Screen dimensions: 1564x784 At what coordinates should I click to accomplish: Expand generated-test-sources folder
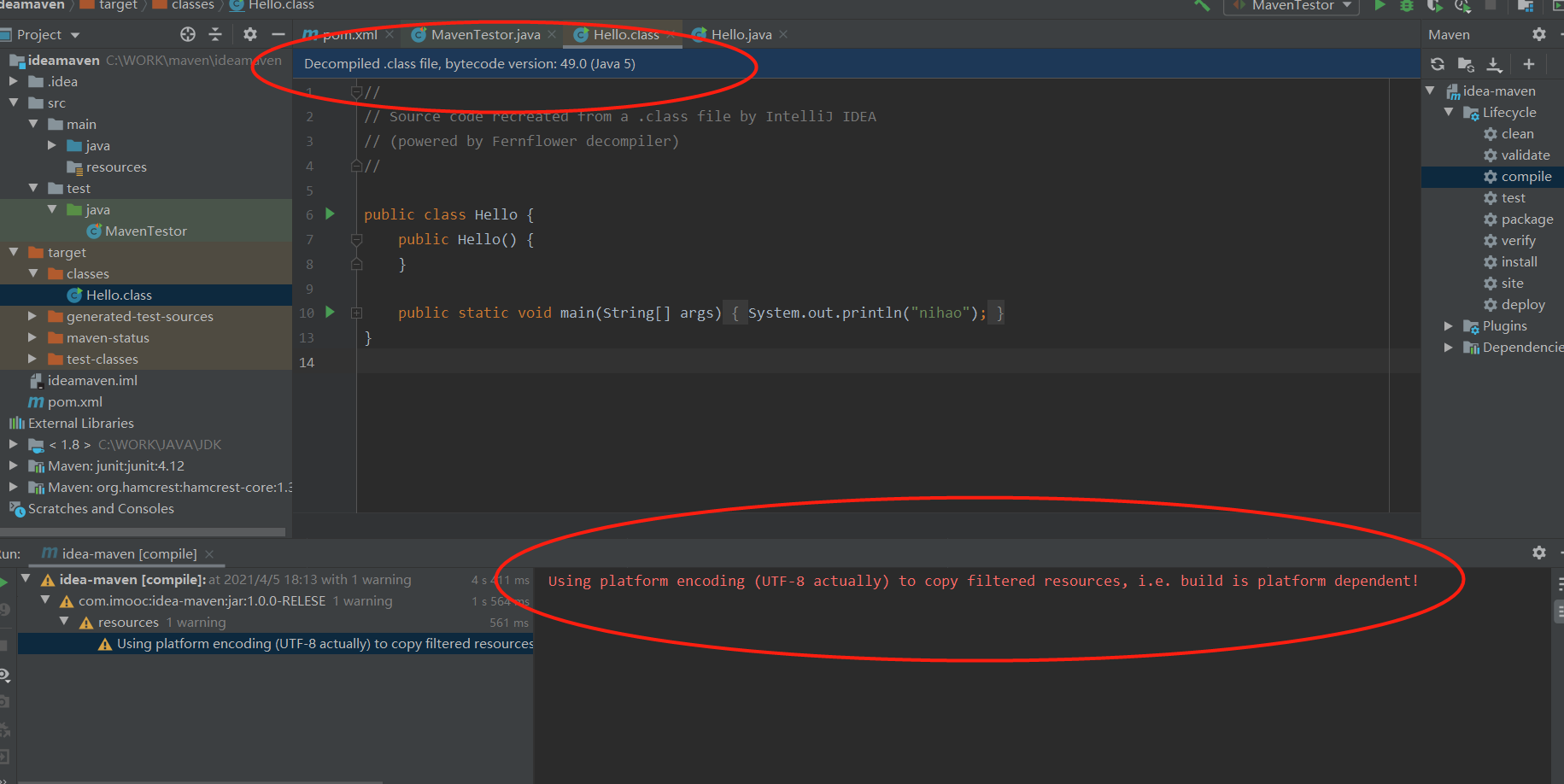tap(32, 316)
